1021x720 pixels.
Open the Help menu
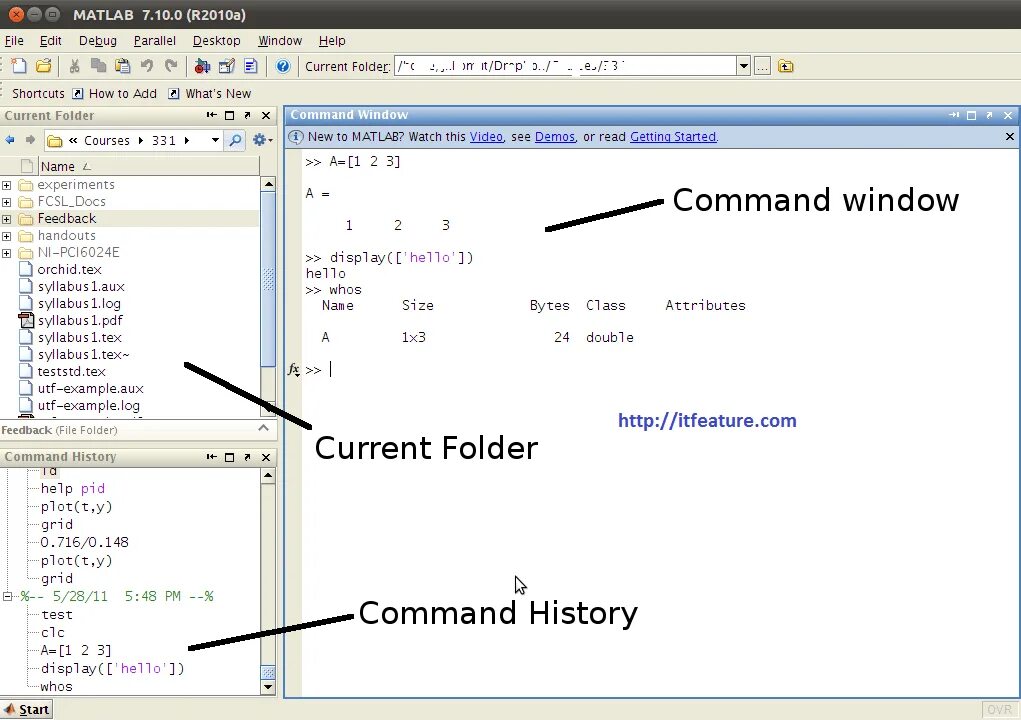click(332, 40)
